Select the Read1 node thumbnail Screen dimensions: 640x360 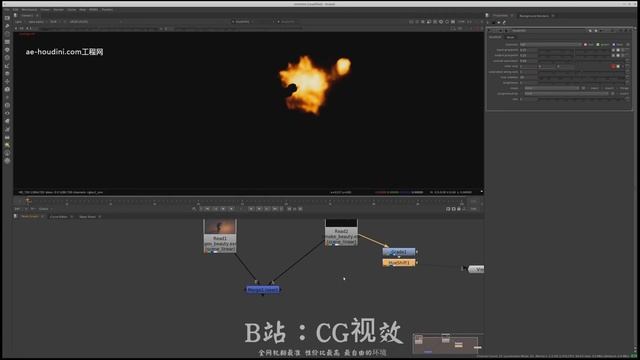[220, 227]
